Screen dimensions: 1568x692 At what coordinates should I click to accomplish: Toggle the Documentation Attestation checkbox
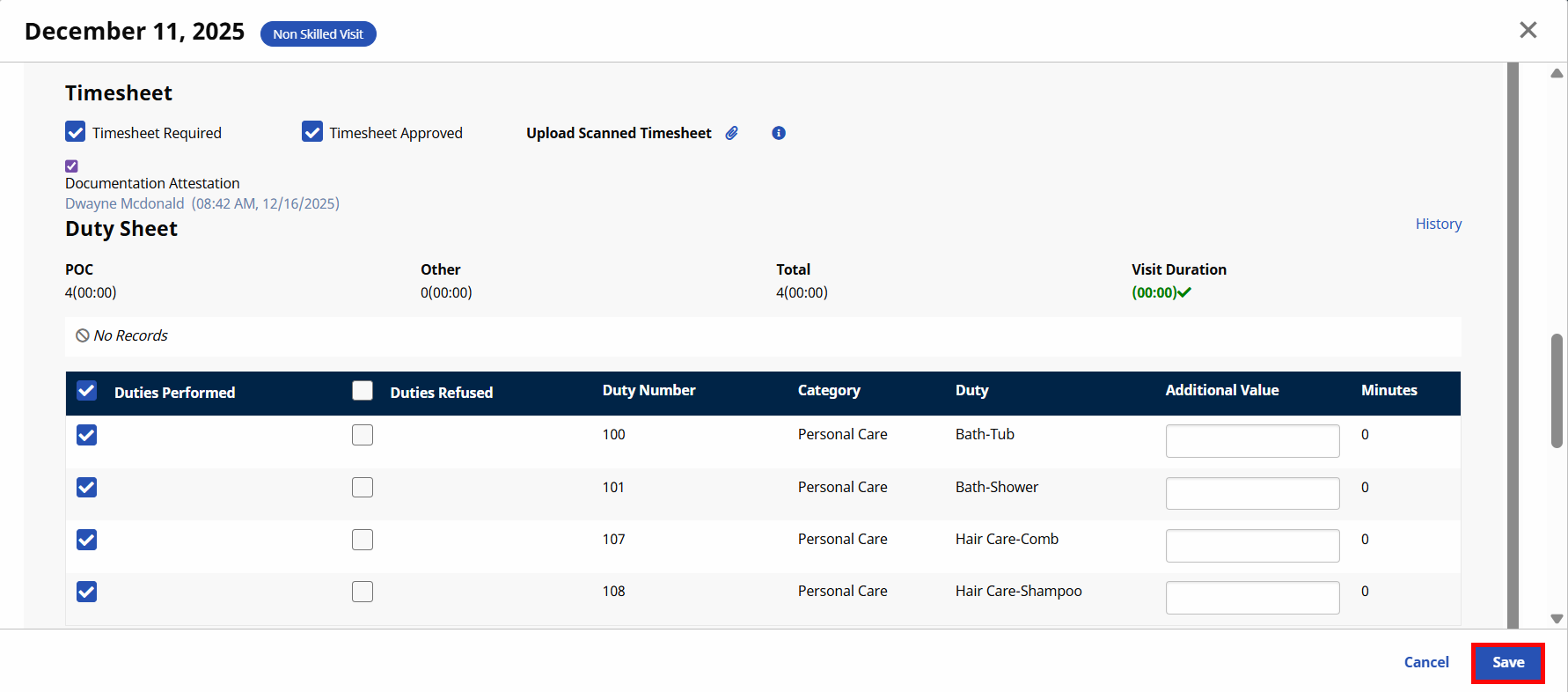(x=72, y=166)
